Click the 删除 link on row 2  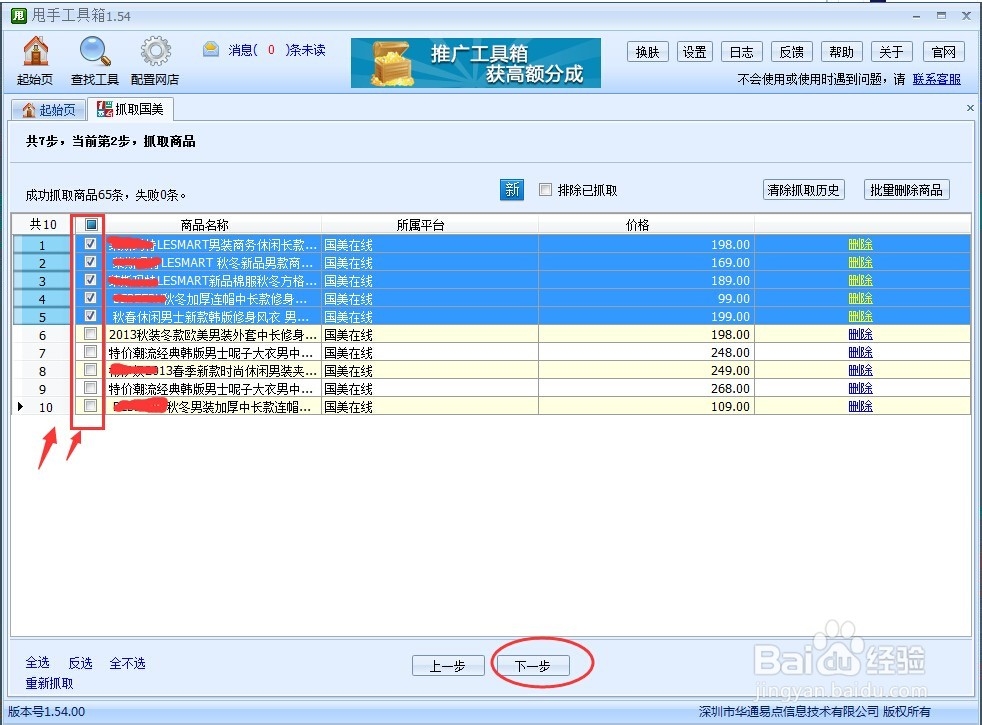pyautogui.click(x=860, y=262)
